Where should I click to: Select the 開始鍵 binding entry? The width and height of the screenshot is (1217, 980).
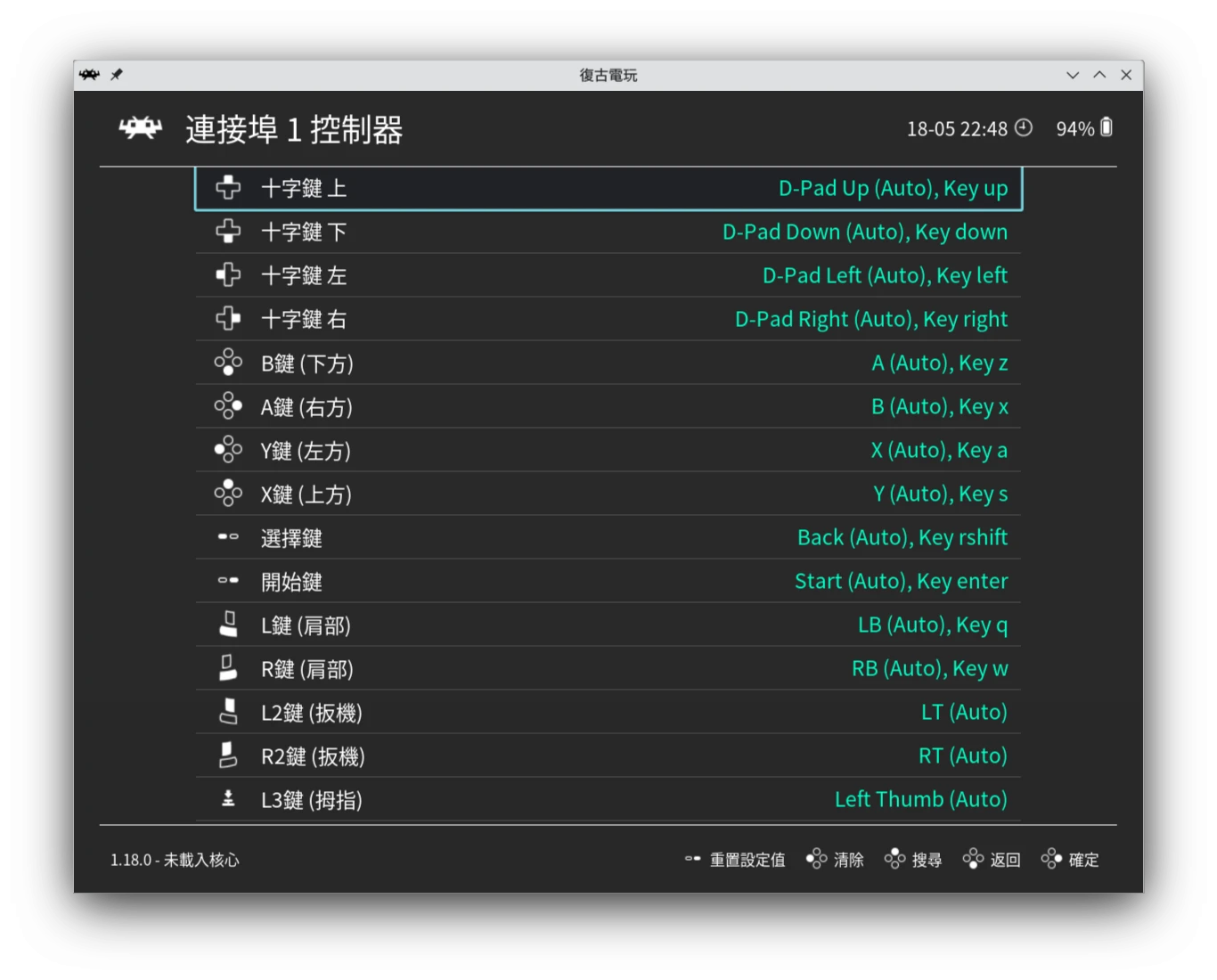tap(608, 581)
